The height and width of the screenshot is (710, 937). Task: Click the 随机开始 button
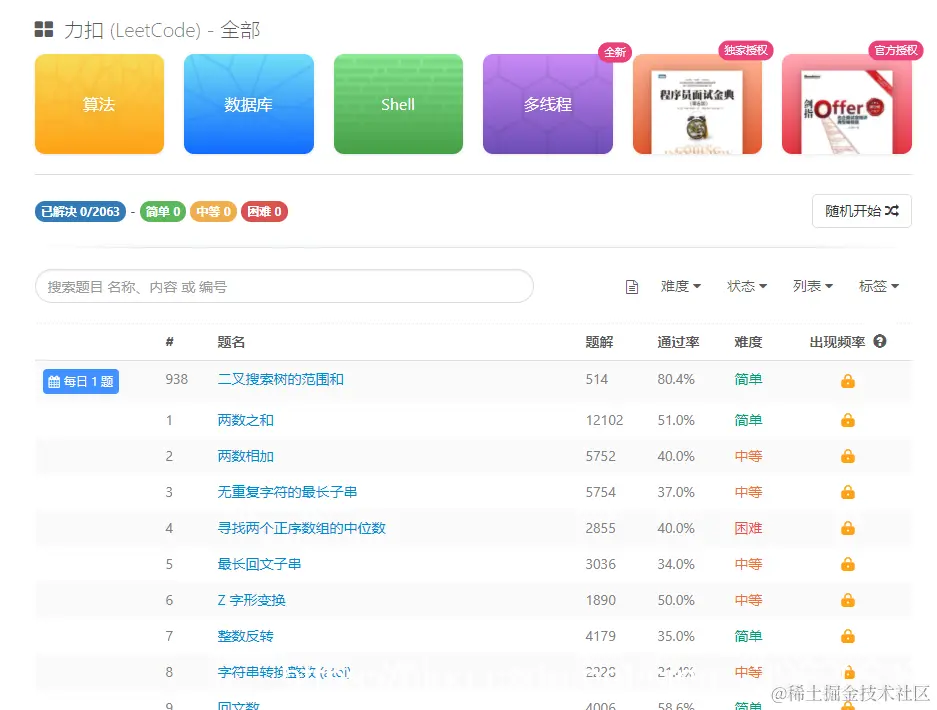point(862,211)
